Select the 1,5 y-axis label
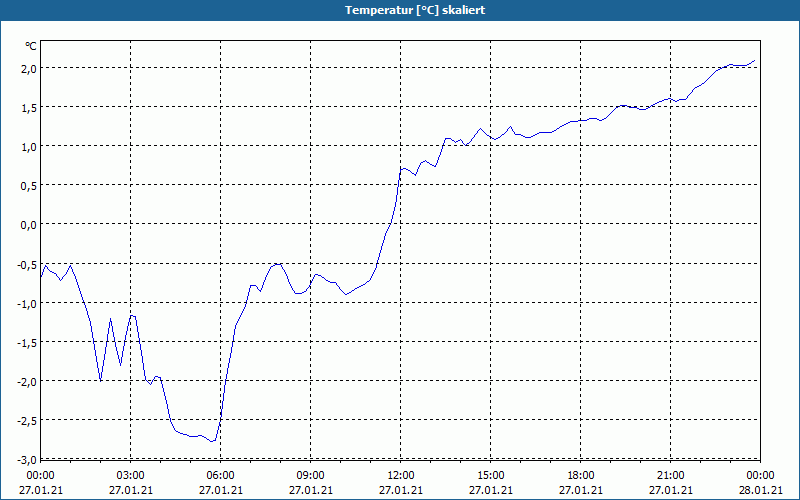Screen dimensions: 800x500 [29, 108]
